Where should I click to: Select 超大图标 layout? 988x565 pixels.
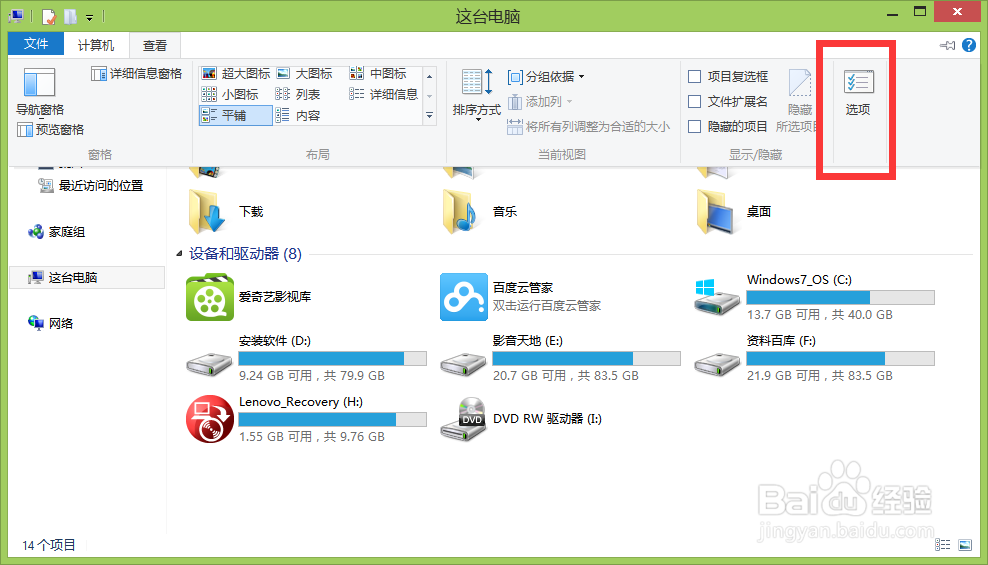(x=236, y=74)
